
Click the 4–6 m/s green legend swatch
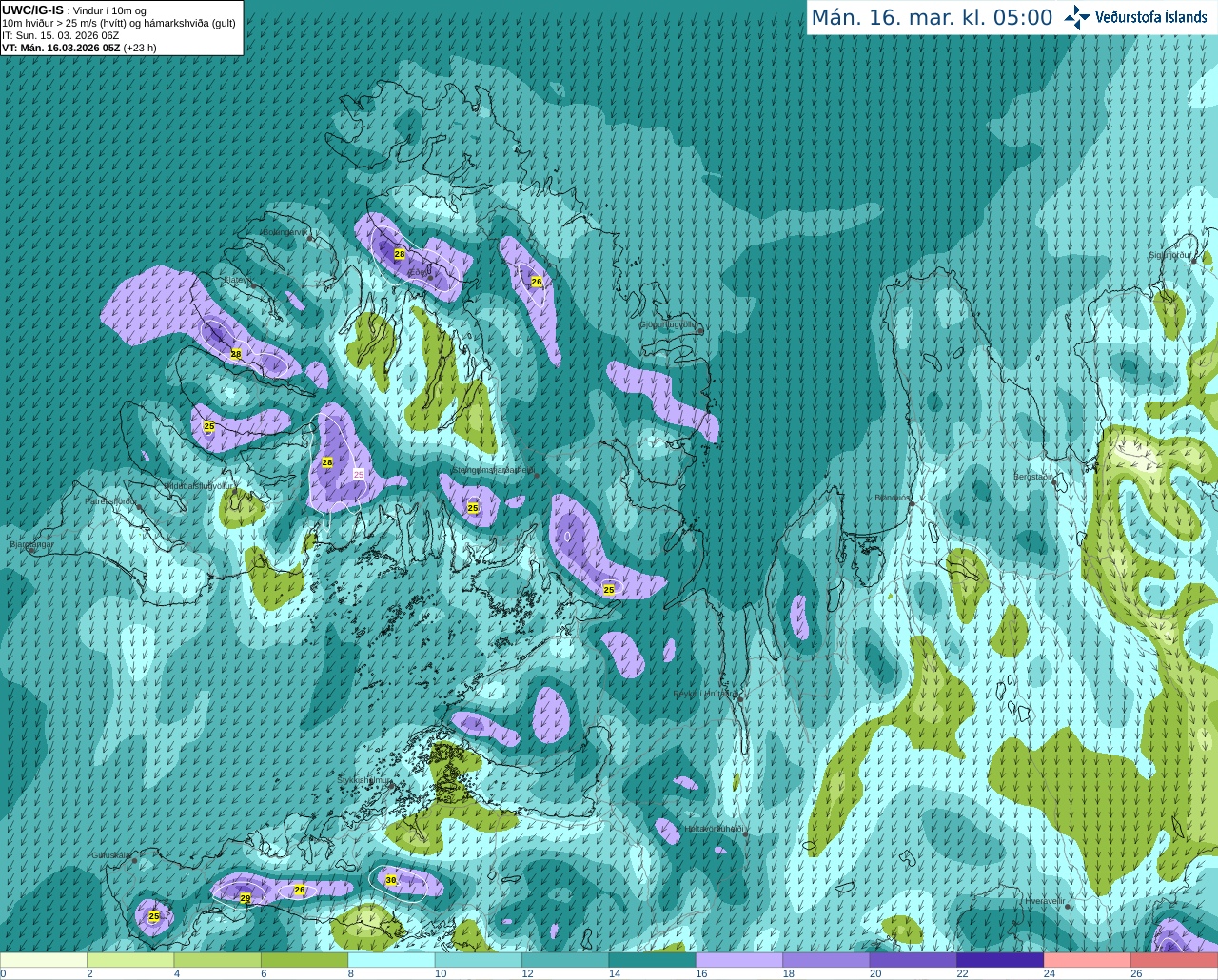click(x=218, y=960)
